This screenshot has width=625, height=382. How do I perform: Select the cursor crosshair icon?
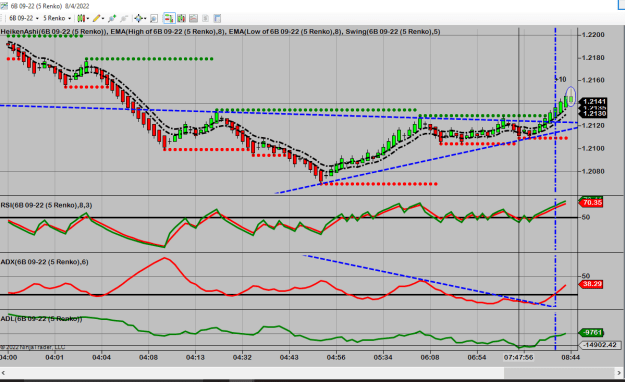pyautogui.click(x=138, y=18)
